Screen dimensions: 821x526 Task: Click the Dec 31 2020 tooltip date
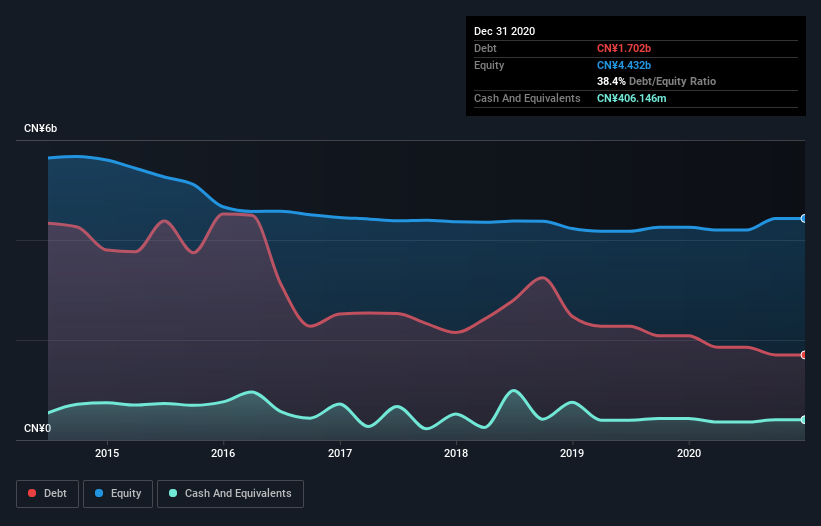pyautogui.click(x=504, y=31)
